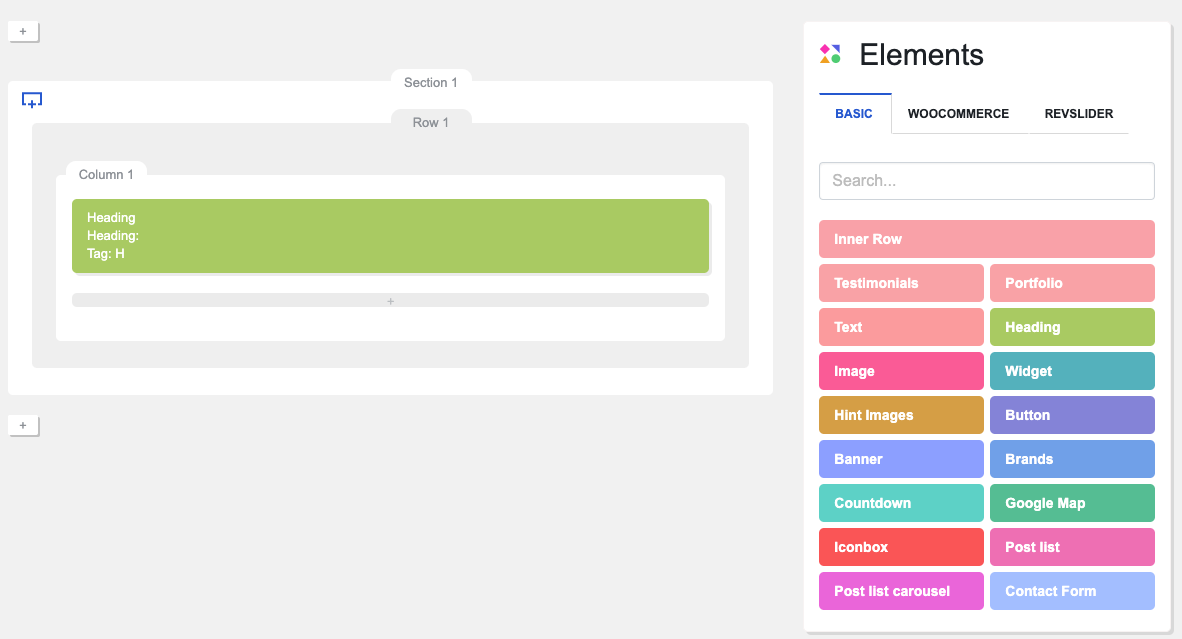Choose the Widget element

[x=1072, y=371]
